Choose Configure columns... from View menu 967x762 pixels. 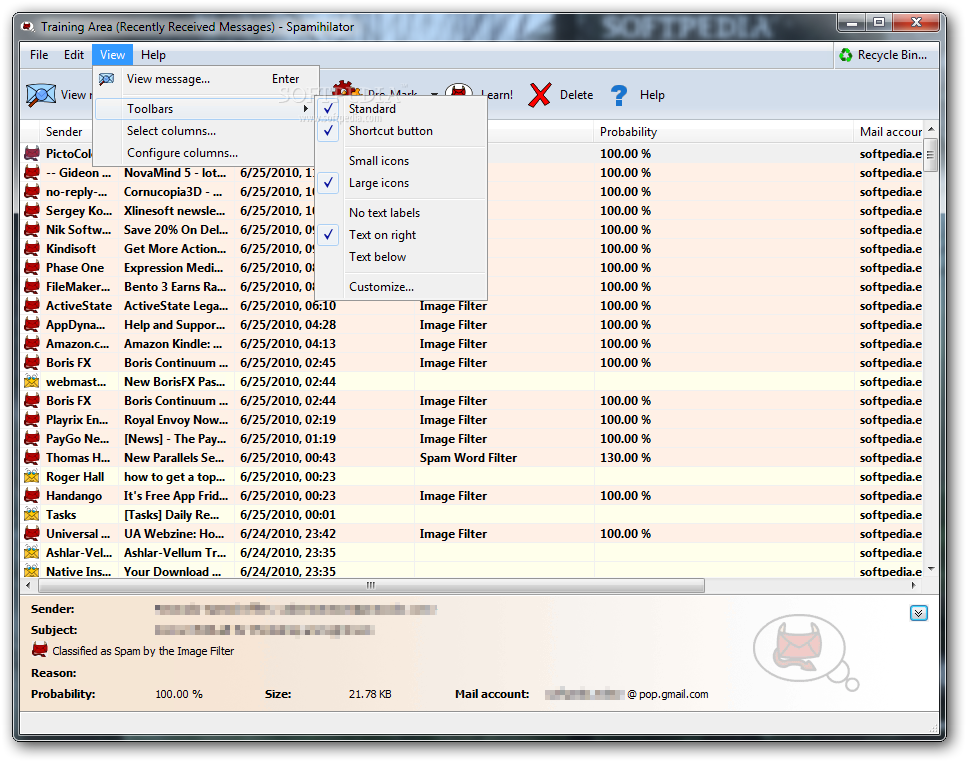pyautogui.click(x=205, y=153)
